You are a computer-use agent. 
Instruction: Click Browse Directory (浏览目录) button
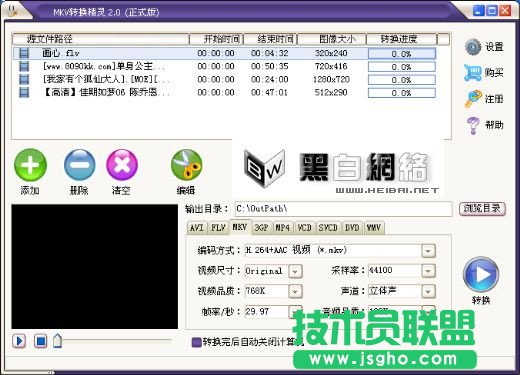pos(482,209)
